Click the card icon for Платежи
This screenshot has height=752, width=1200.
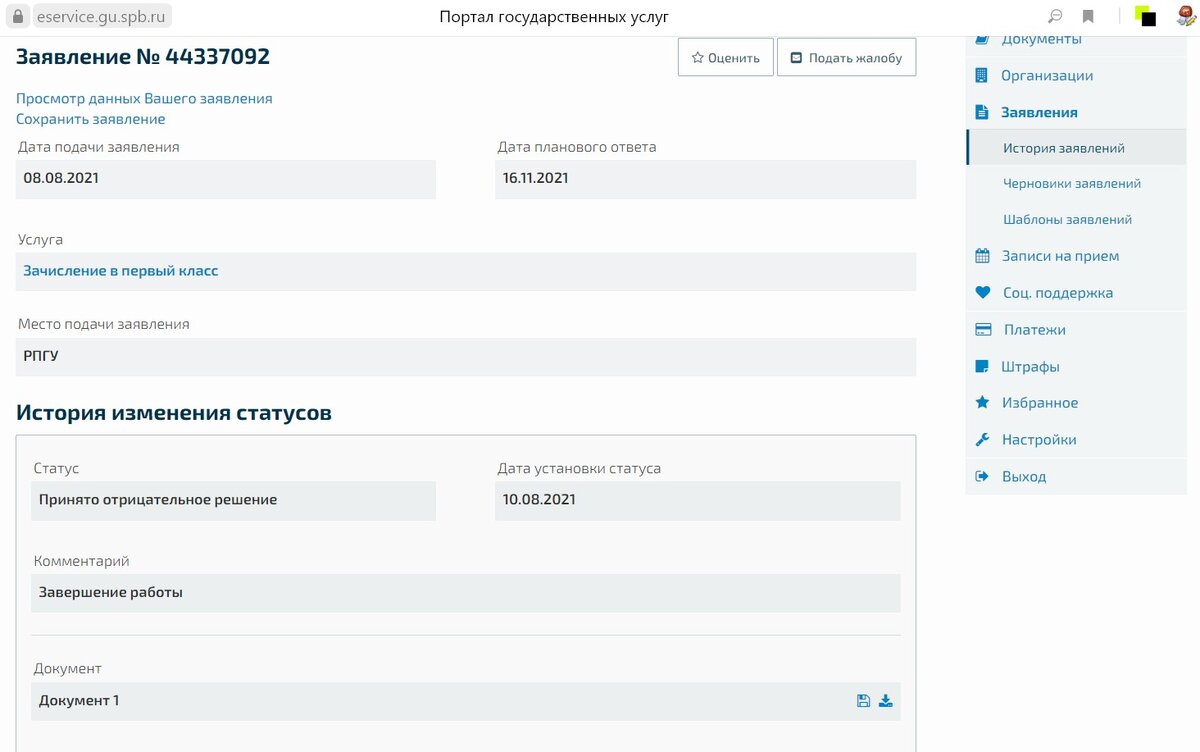pyautogui.click(x=983, y=330)
